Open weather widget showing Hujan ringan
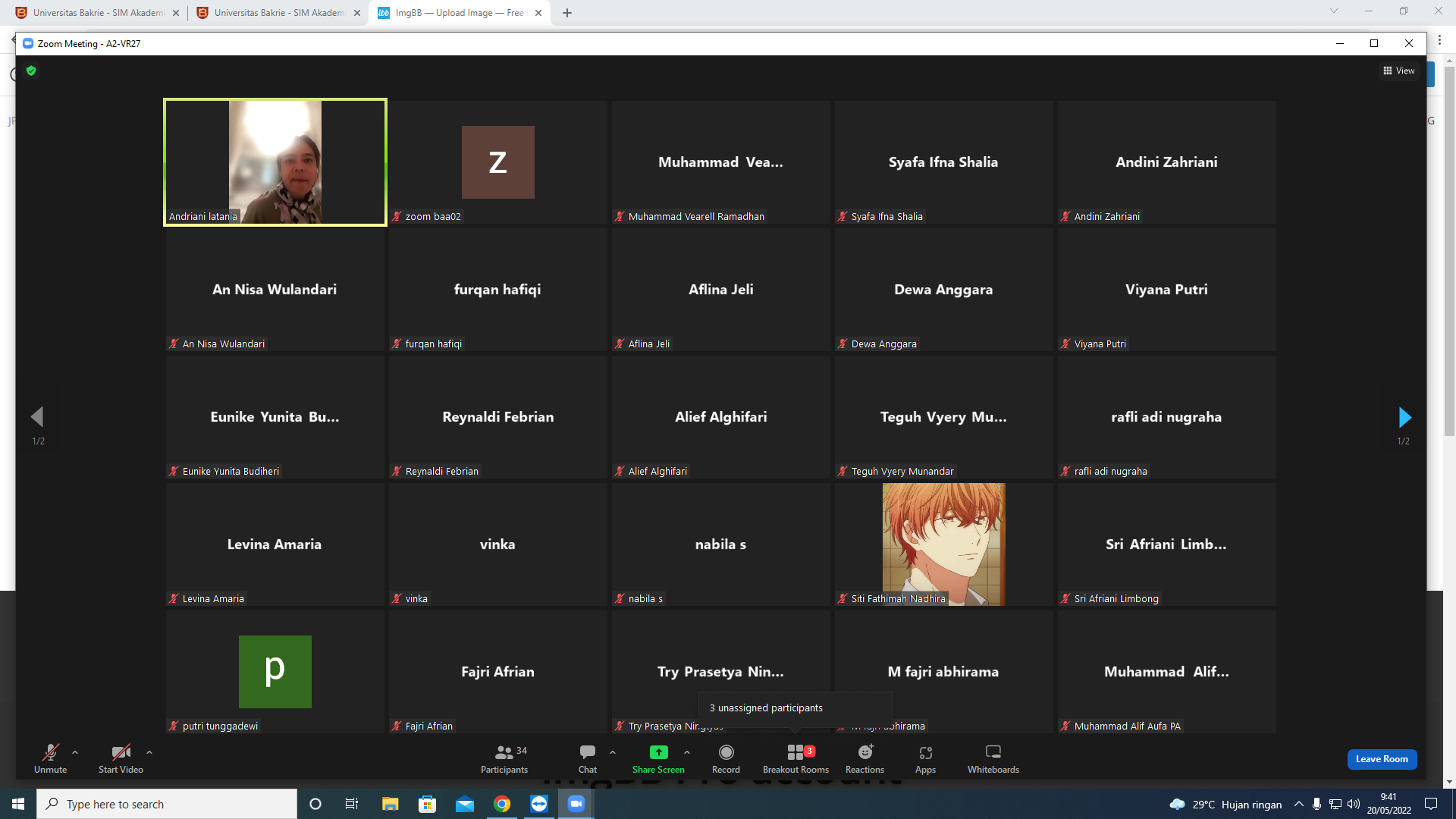Viewport: 1456px width, 819px height. pos(1225,804)
